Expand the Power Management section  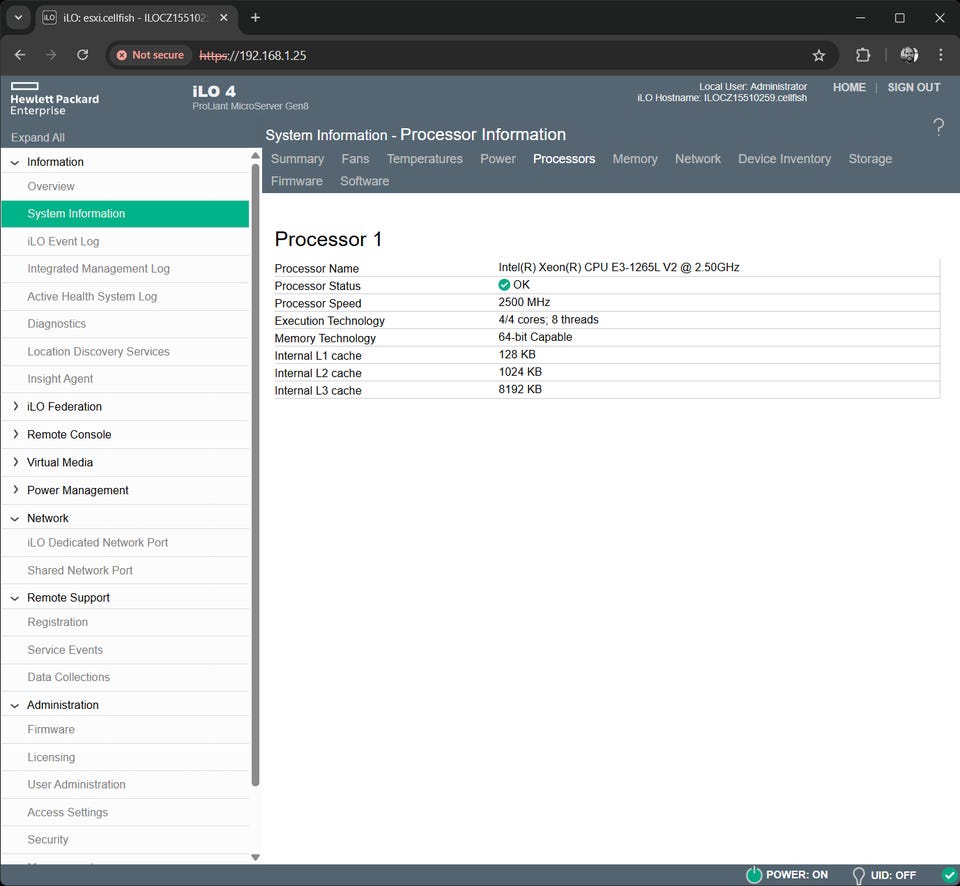[15, 490]
